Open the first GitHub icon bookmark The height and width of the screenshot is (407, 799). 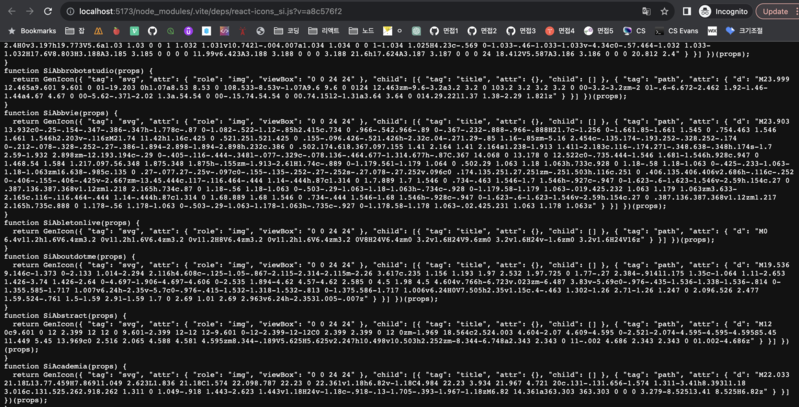tap(152, 31)
